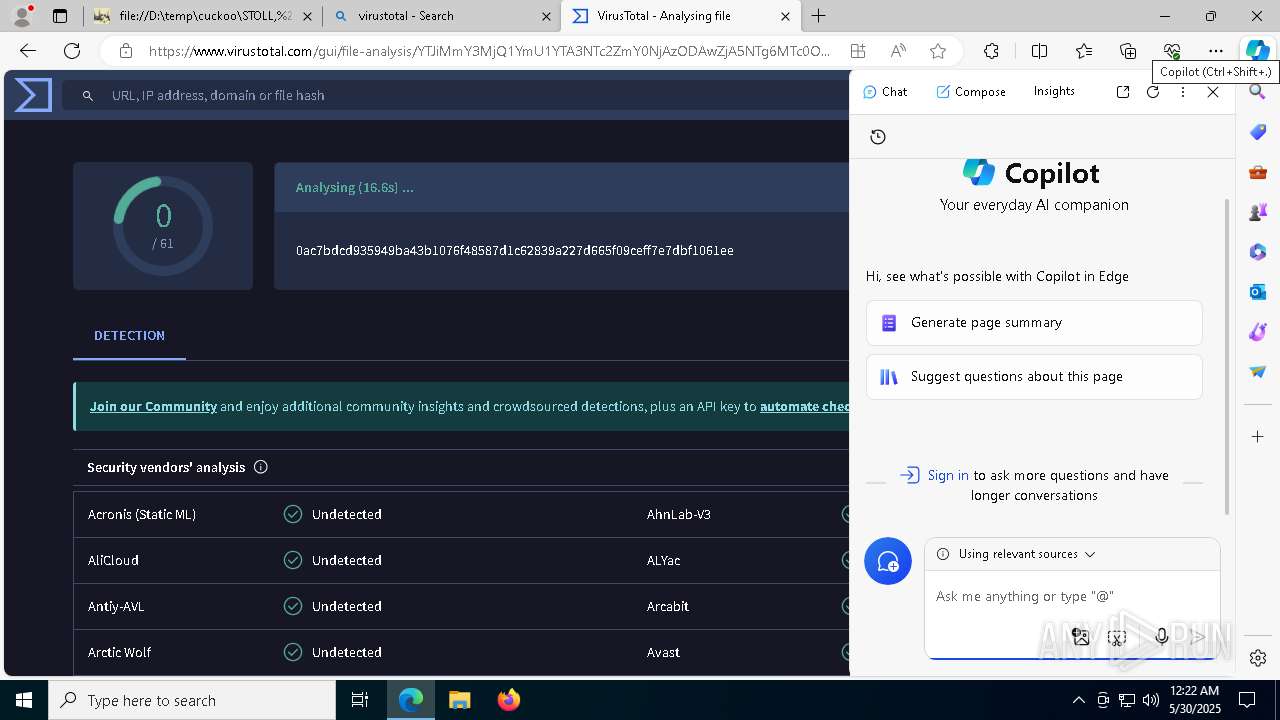Open sidebar Microsoft 365 icon
Image resolution: width=1280 pixels, height=720 pixels.
coord(1258,252)
